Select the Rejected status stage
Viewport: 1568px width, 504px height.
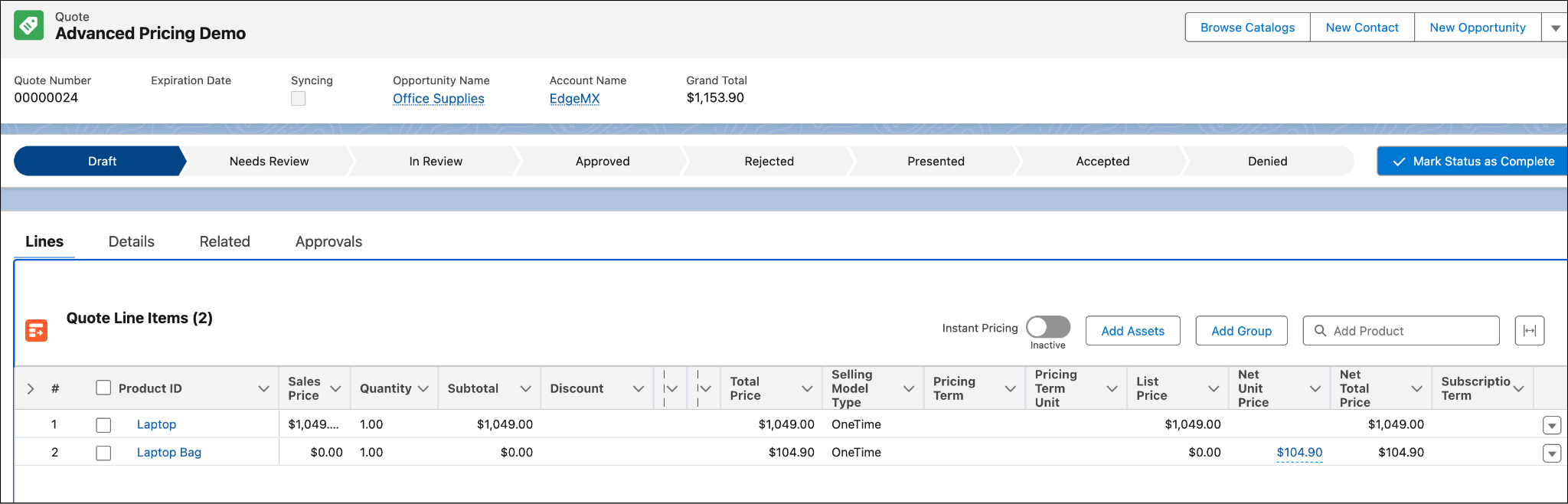[769, 161]
